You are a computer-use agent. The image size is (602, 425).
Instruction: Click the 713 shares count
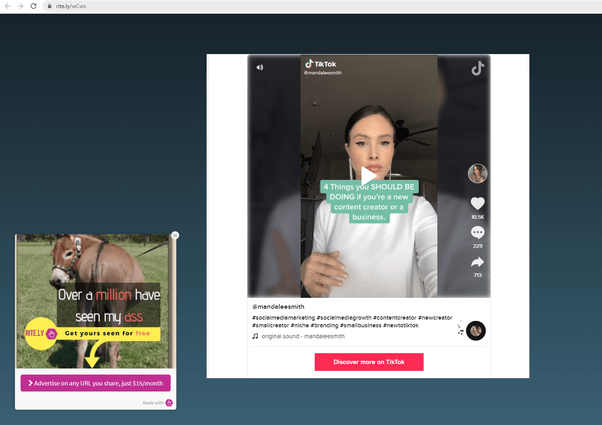(x=478, y=275)
